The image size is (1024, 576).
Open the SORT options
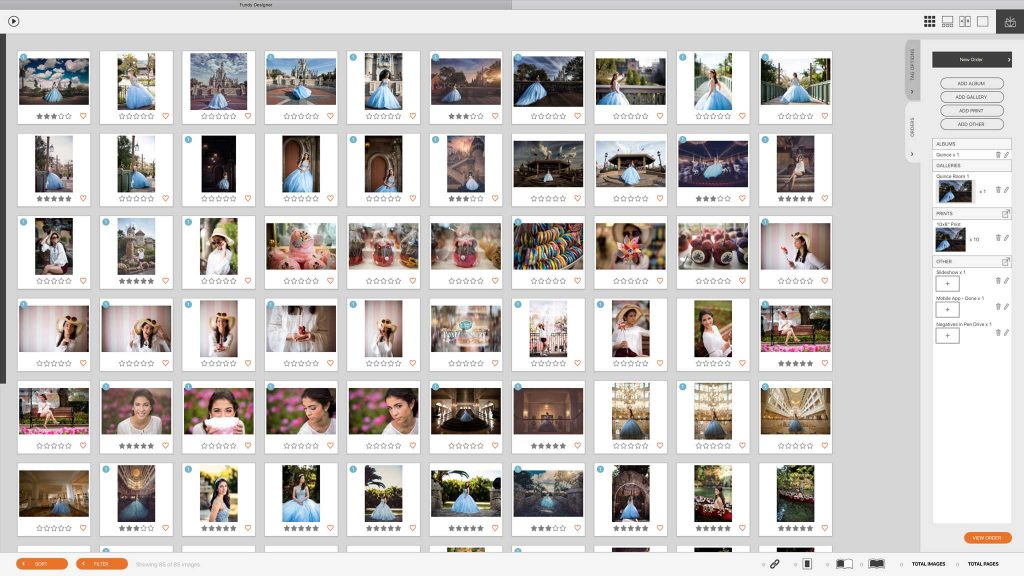[42, 564]
